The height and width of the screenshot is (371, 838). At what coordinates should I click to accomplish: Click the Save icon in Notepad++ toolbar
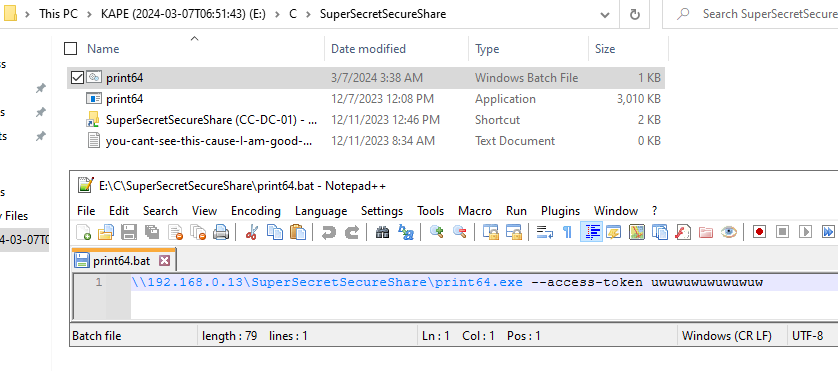tap(129, 232)
